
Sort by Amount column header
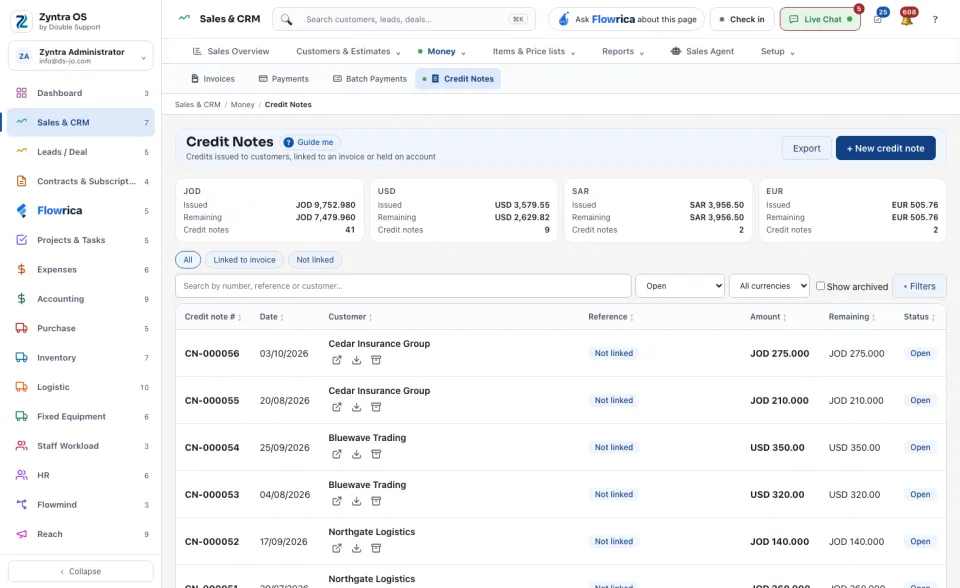768,317
